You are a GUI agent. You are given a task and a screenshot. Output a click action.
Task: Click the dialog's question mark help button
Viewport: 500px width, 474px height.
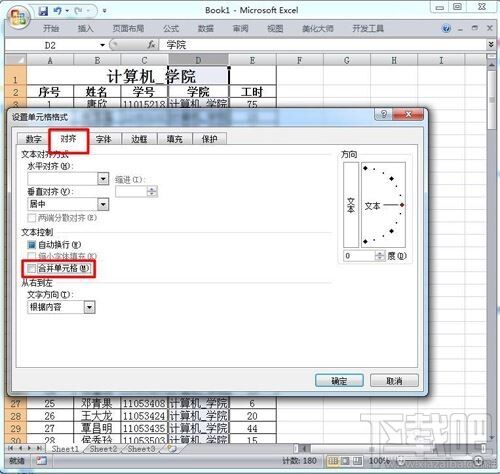coord(383,114)
